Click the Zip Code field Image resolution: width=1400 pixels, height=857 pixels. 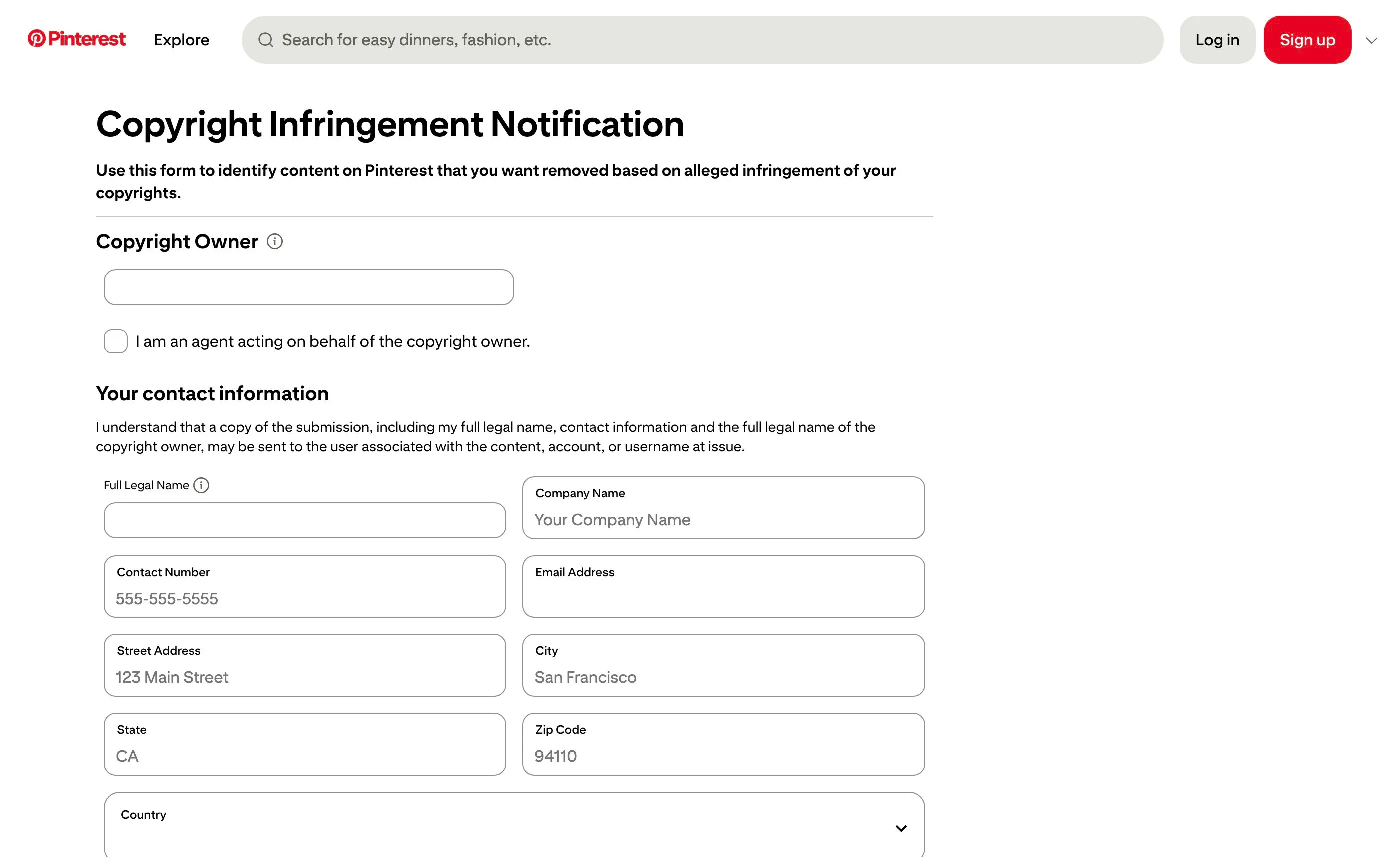click(724, 744)
